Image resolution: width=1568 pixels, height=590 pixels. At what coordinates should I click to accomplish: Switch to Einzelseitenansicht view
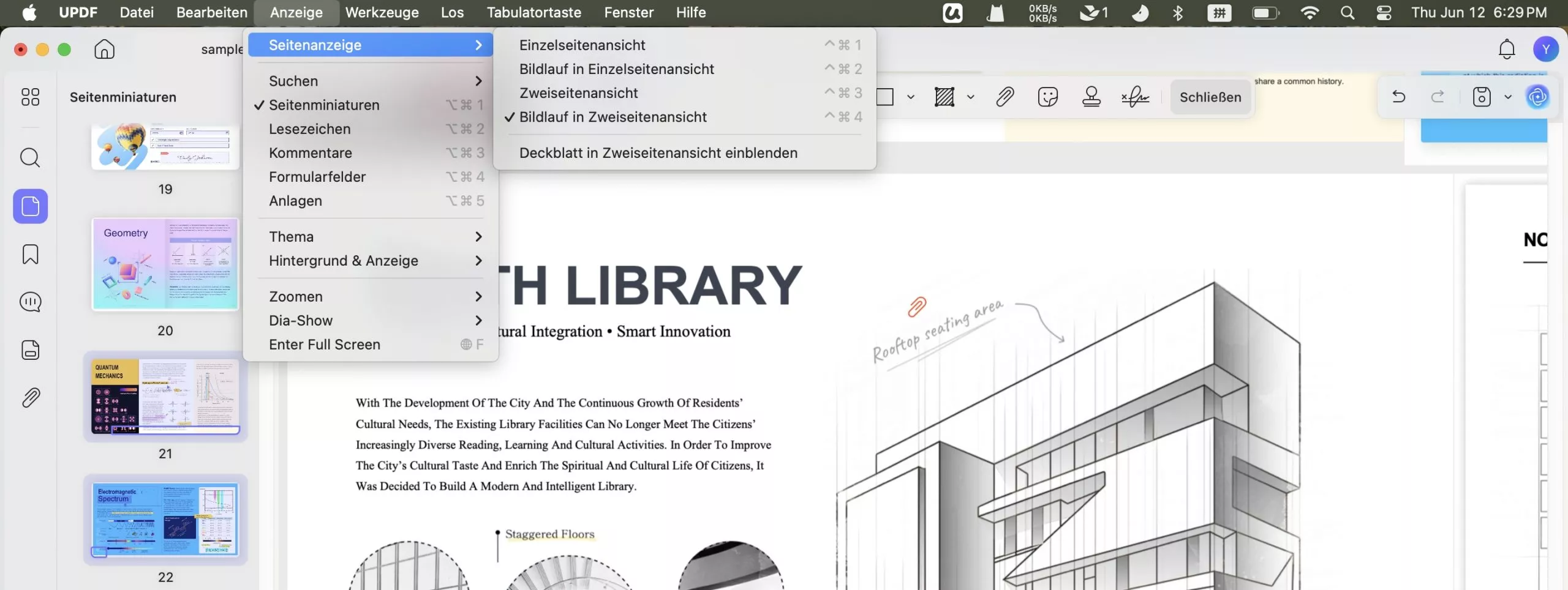click(x=684, y=45)
